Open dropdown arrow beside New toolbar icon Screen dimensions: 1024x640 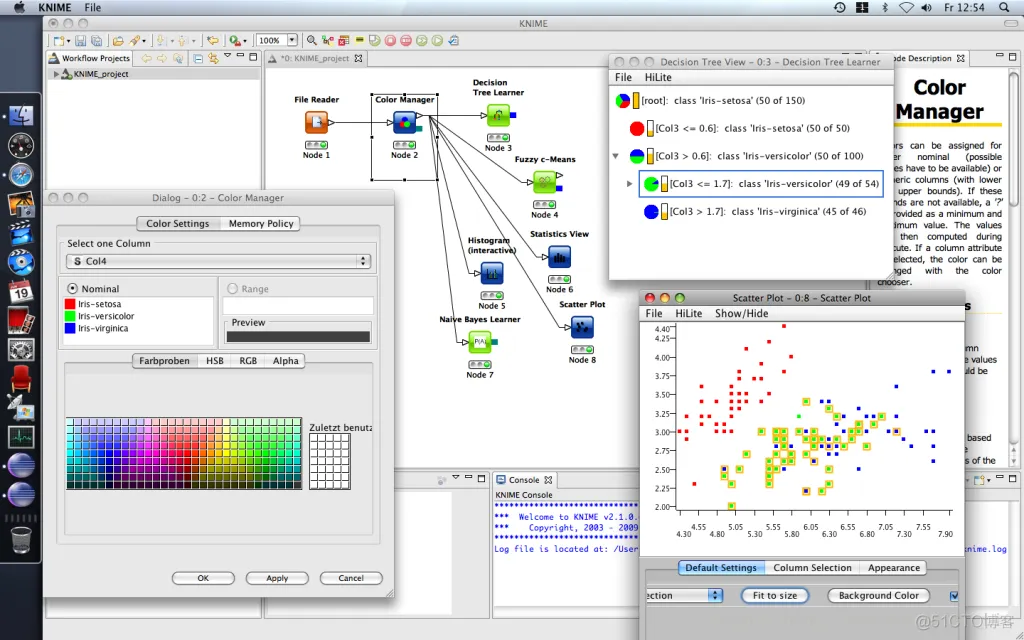67,41
